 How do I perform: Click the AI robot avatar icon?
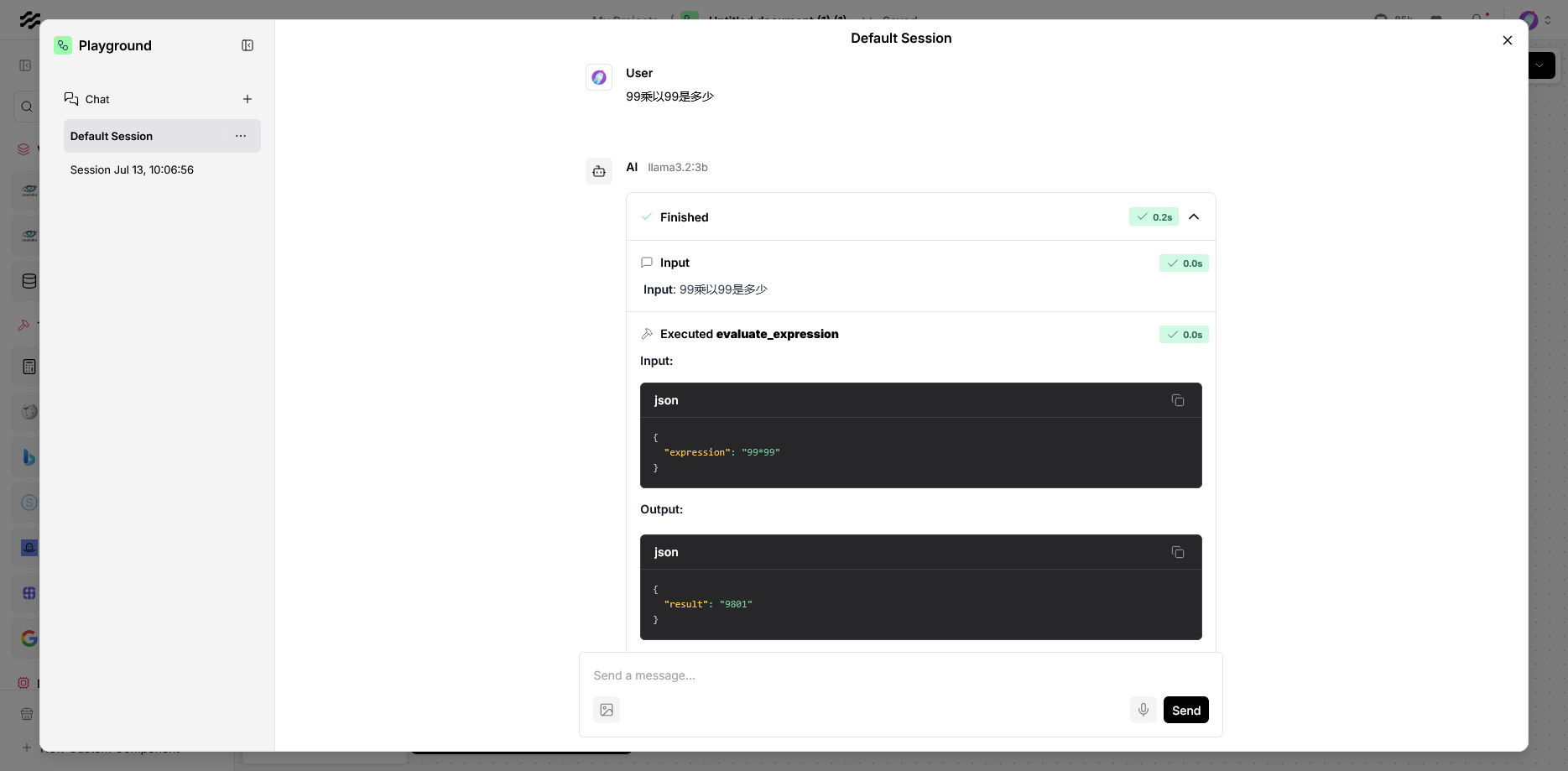click(x=599, y=171)
